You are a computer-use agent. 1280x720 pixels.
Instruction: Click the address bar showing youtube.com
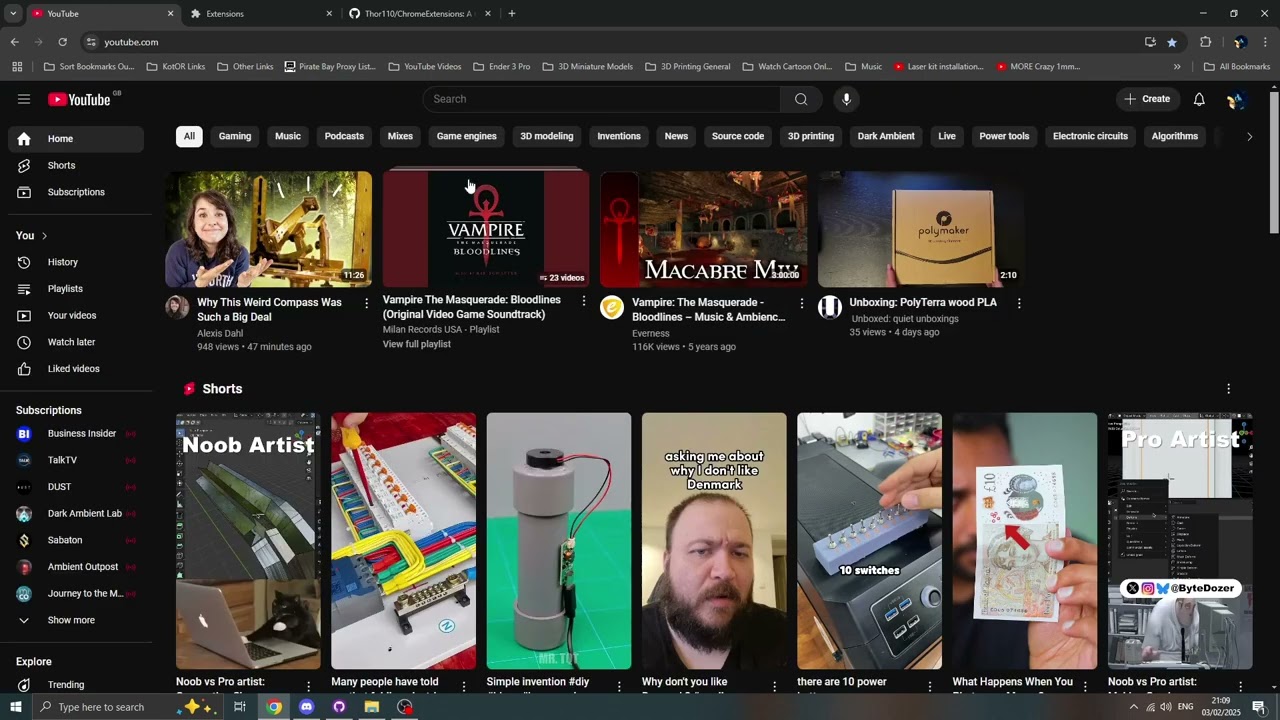point(610,42)
